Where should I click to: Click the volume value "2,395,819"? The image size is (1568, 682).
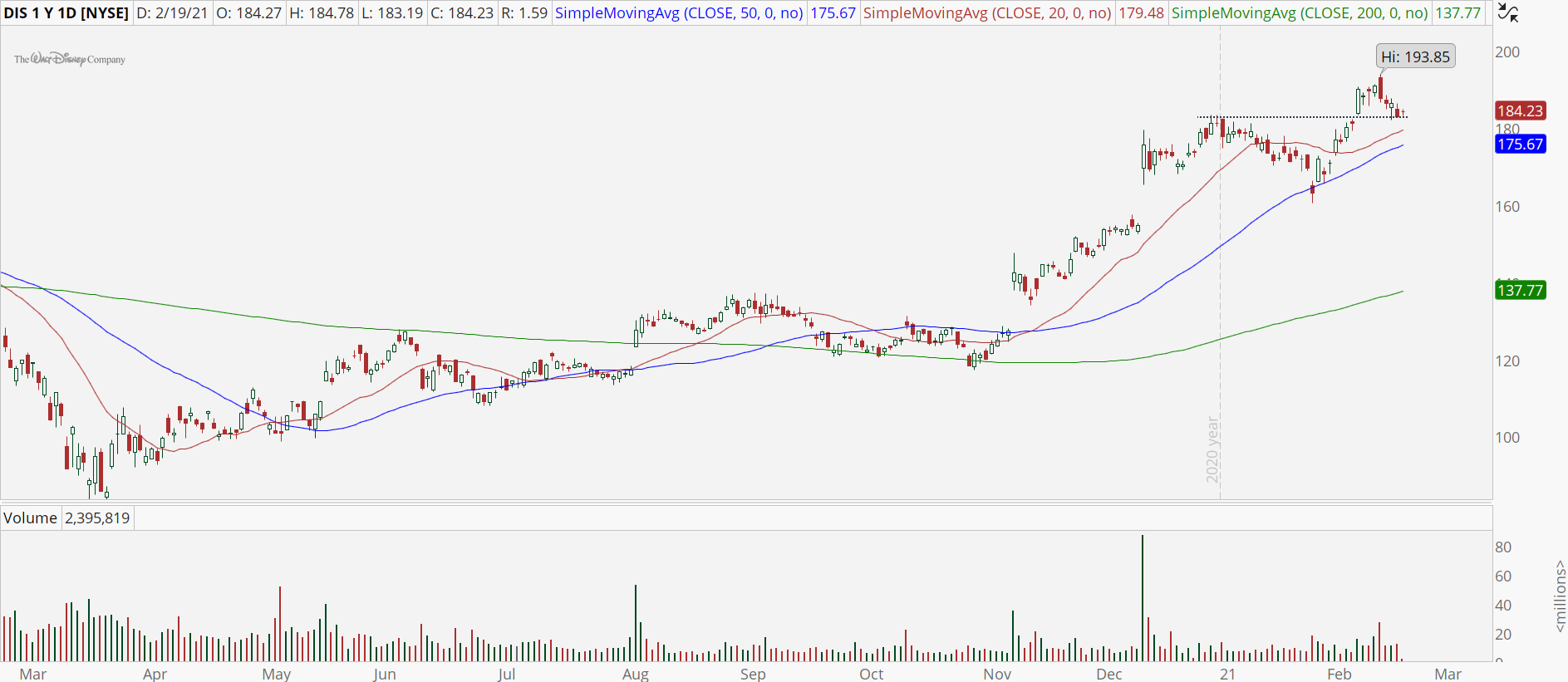pyautogui.click(x=97, y=518)
